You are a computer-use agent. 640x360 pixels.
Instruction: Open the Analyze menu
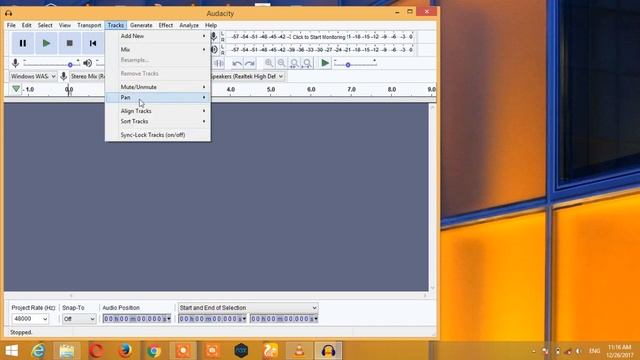(189, 25)
